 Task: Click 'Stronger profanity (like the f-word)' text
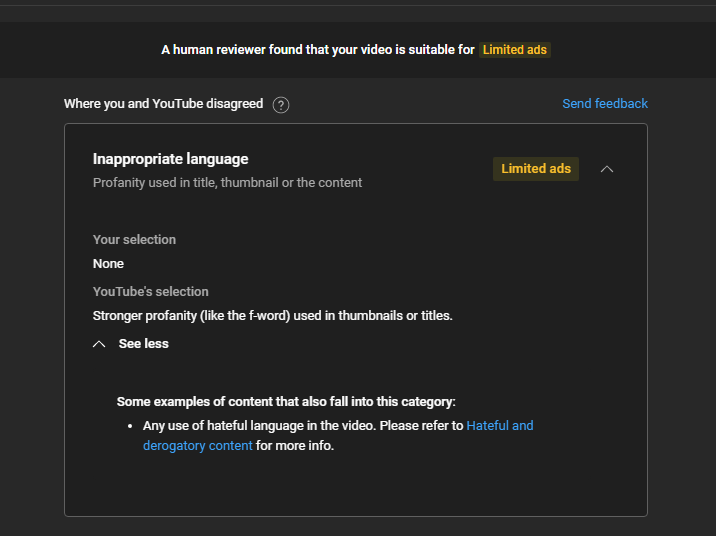[191, 316]
